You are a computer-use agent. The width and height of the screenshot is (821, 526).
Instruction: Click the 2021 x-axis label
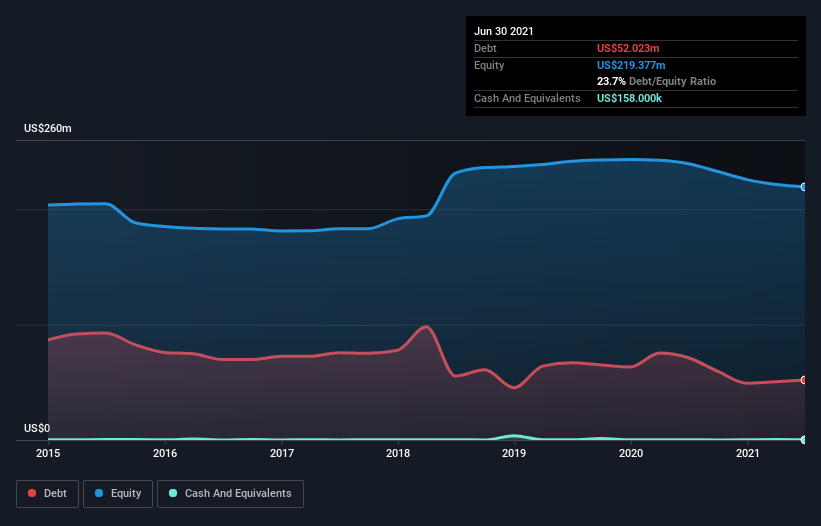pos(748,453)
